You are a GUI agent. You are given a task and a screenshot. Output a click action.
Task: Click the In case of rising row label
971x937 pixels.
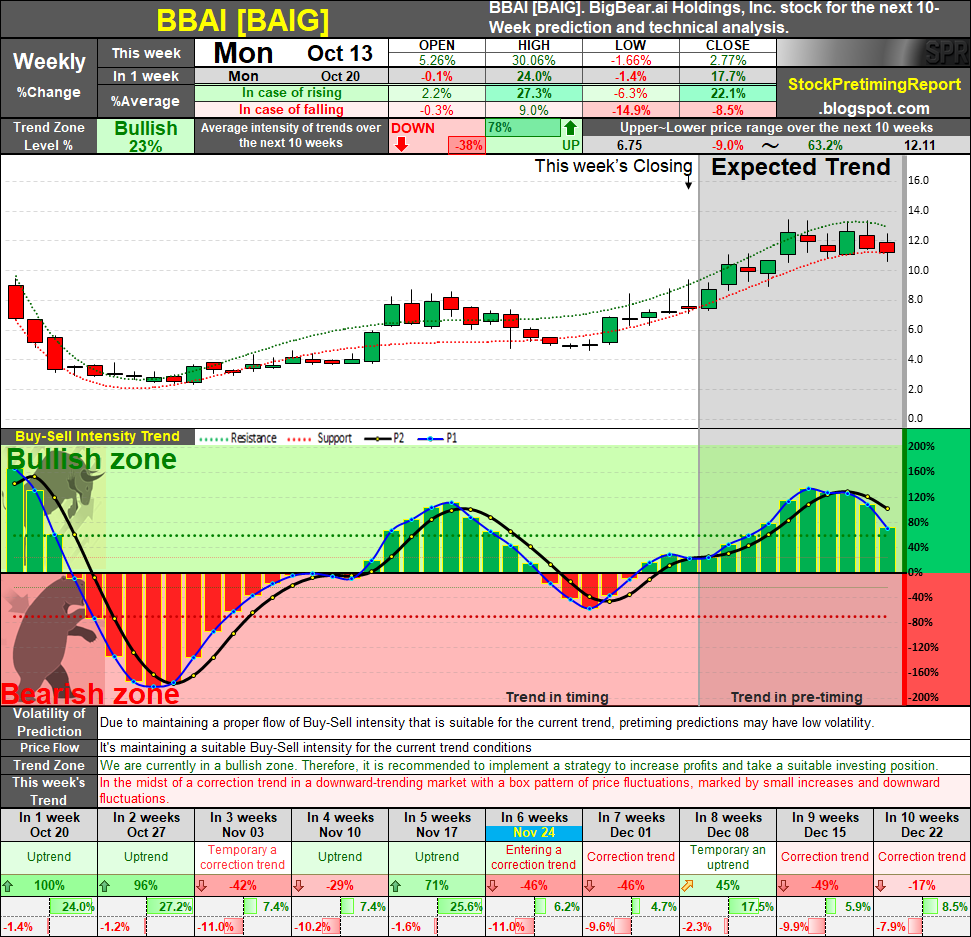pos(292,93)
